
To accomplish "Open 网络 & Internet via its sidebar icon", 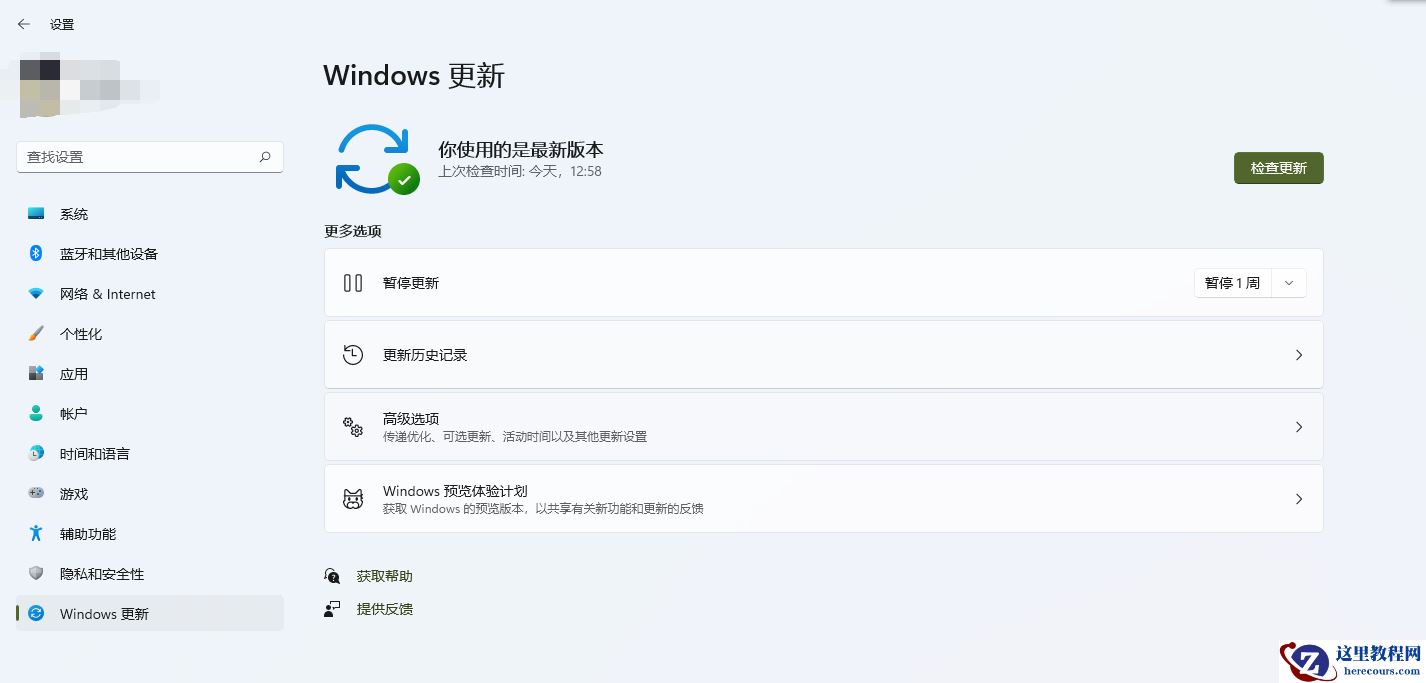I will tap(37, 293).
